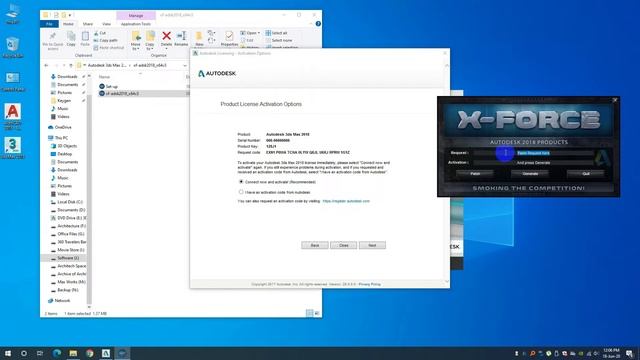The image size is (640, 360).
Task: Open the notification center on taskbar
Action: (x=630, y=353)
